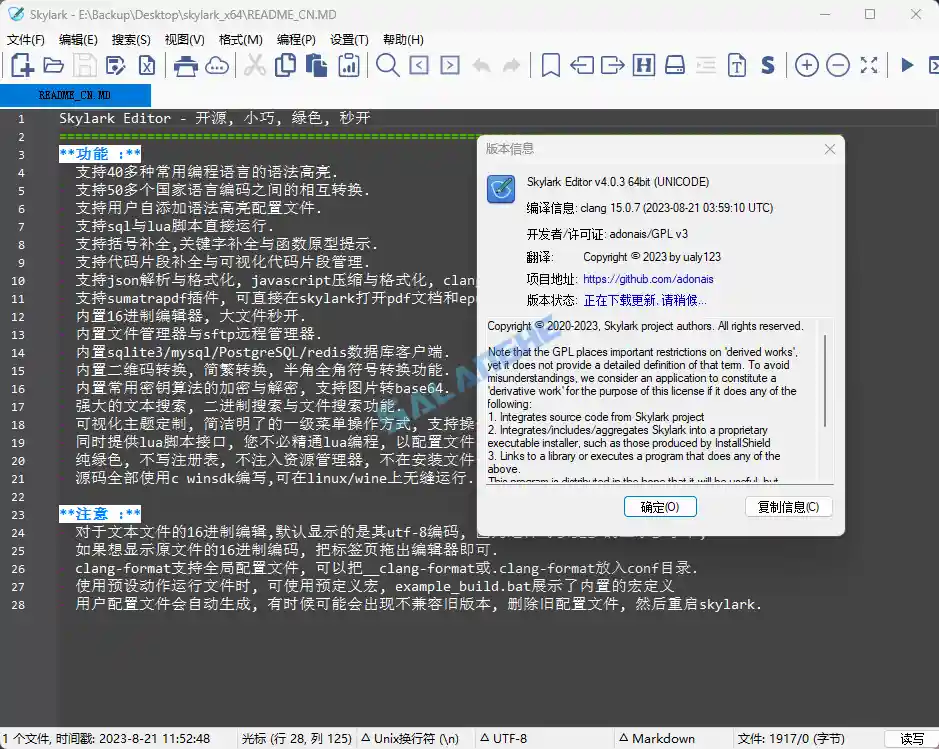Screen dimensions: 939x749
Task: Zoom in using the plus icon
Action: [x=806, y=64]
